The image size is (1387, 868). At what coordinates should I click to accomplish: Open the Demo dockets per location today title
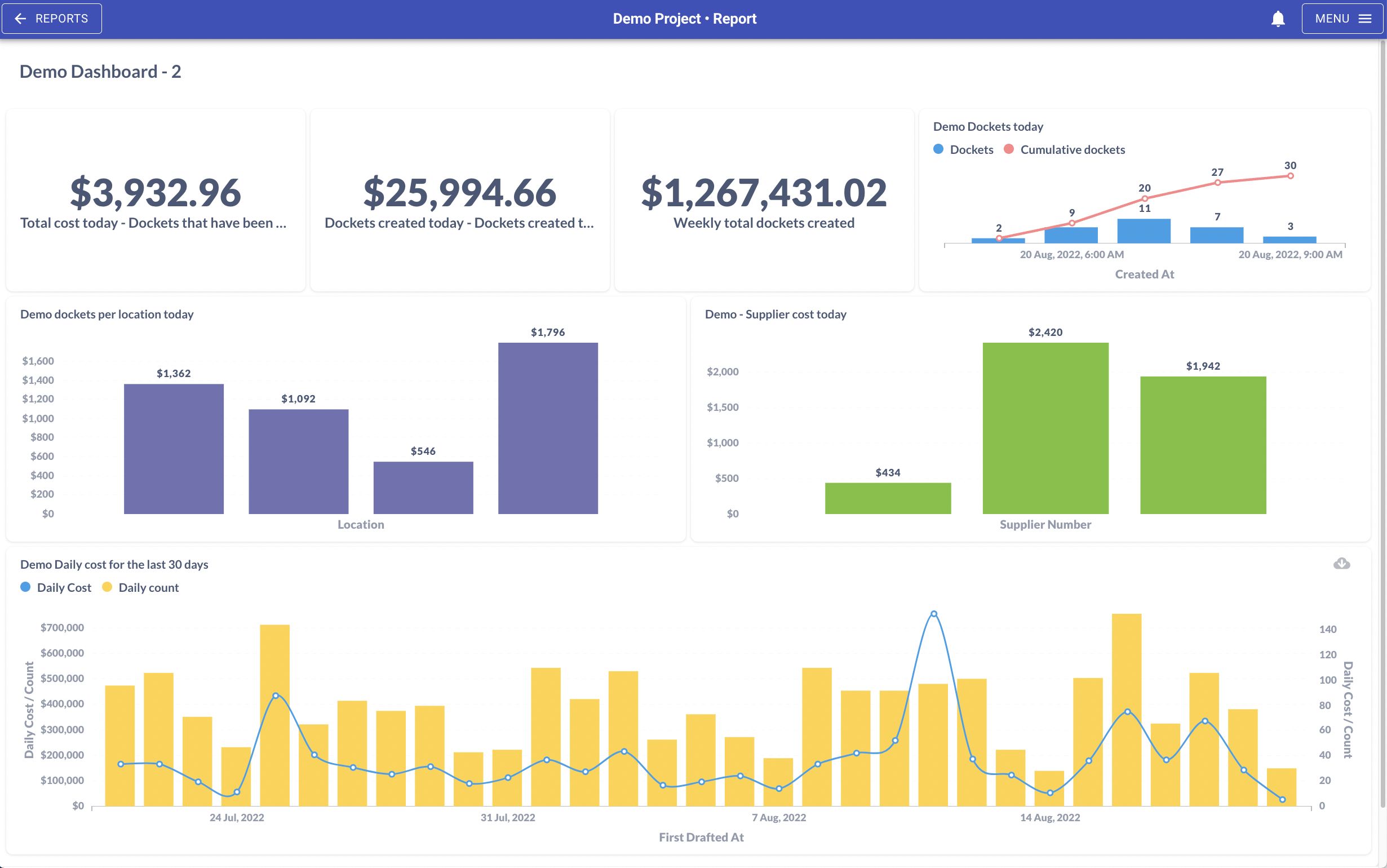point(107,314)
